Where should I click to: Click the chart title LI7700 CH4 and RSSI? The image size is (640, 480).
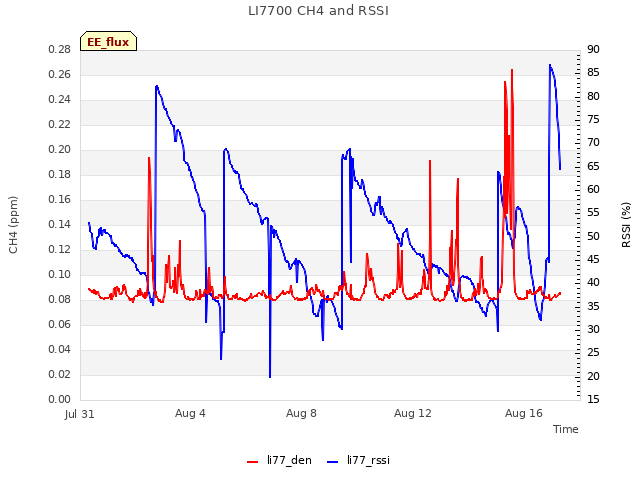318,11
